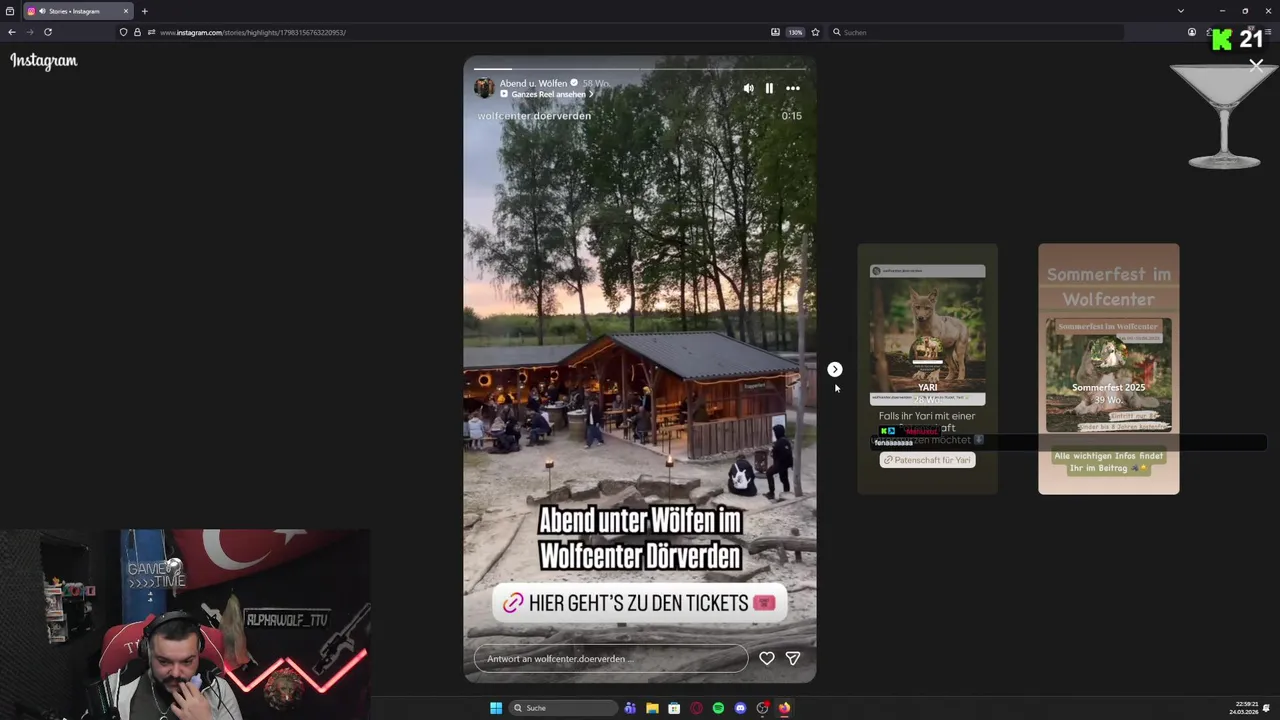1280x720 pixels.
Task: Share the story via paper plane icon
Action: [793, 658]
